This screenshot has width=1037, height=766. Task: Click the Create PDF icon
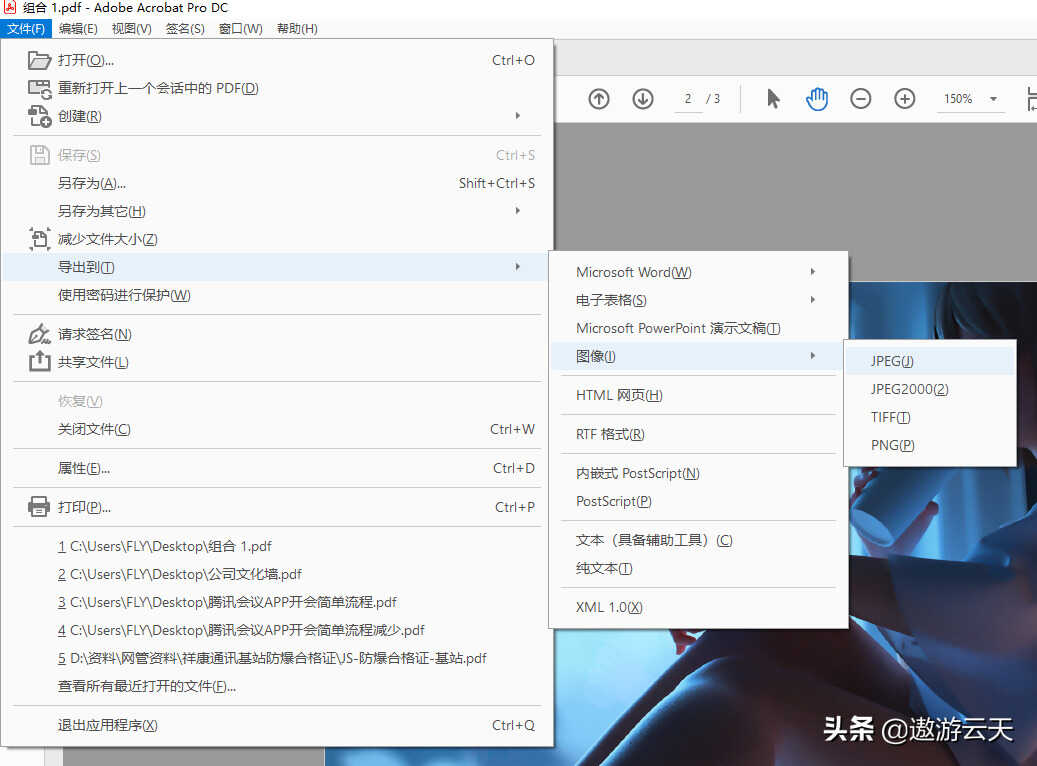39,116
